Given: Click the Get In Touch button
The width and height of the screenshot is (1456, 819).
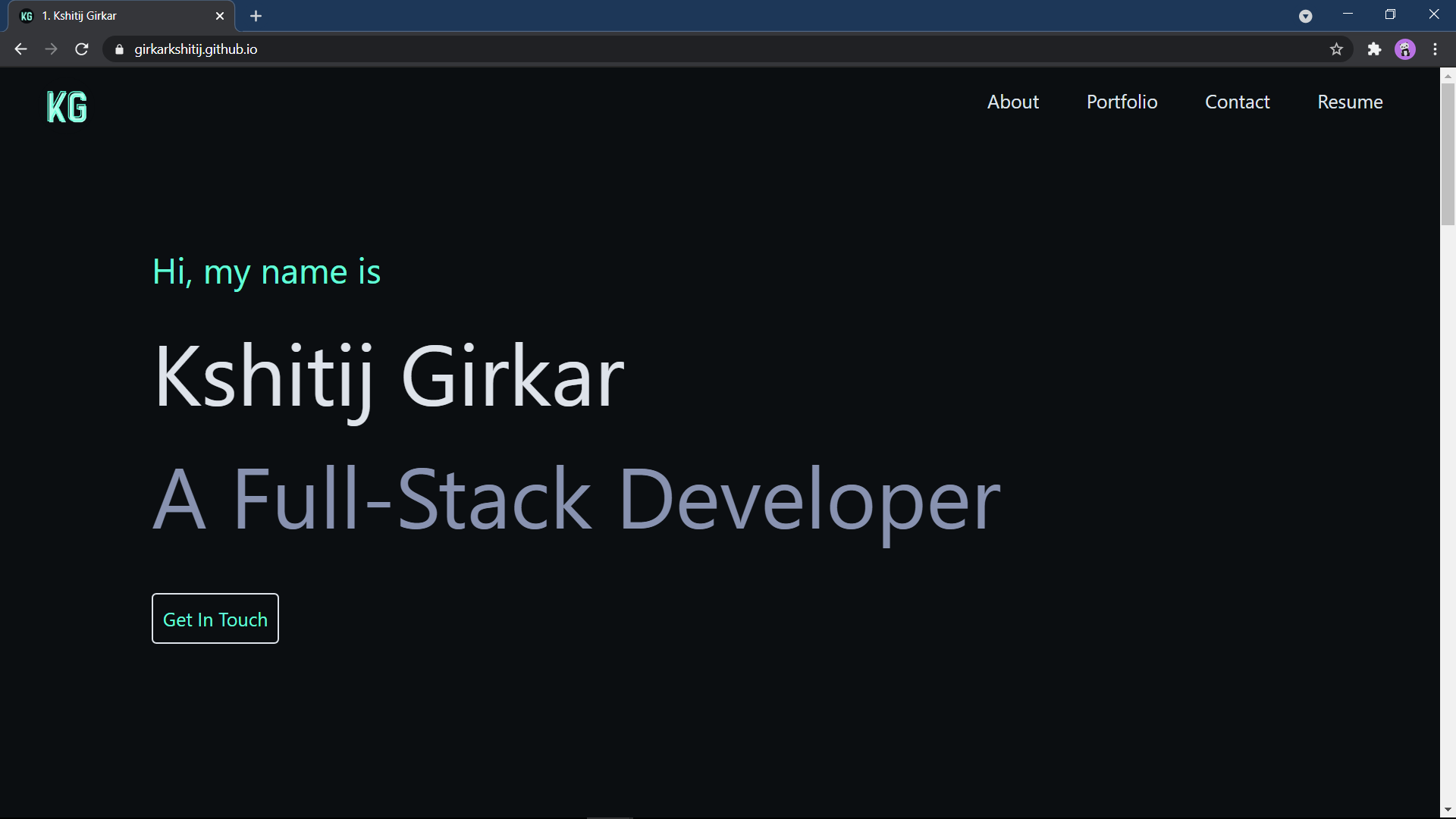Looking at the screenshot, I should 215,618.
